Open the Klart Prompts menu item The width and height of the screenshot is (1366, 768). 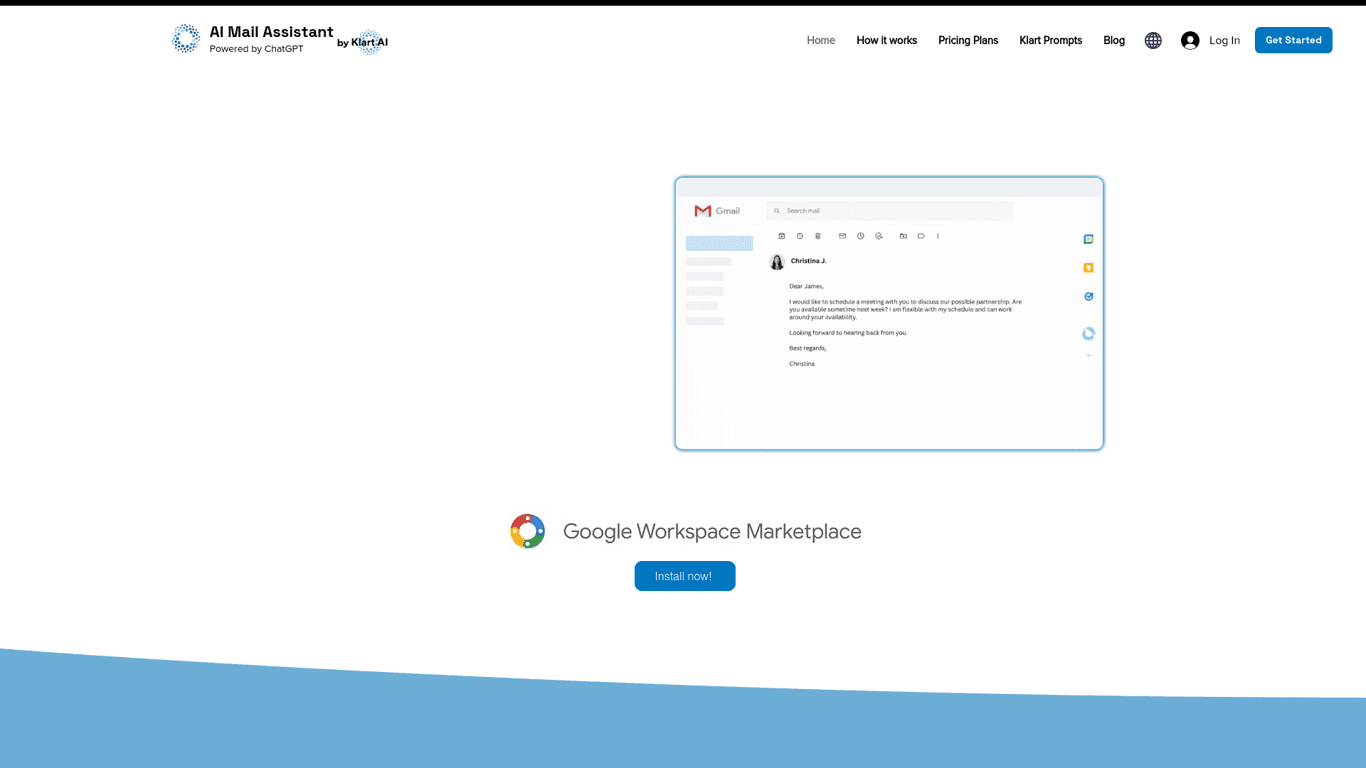coord(1050,40)
